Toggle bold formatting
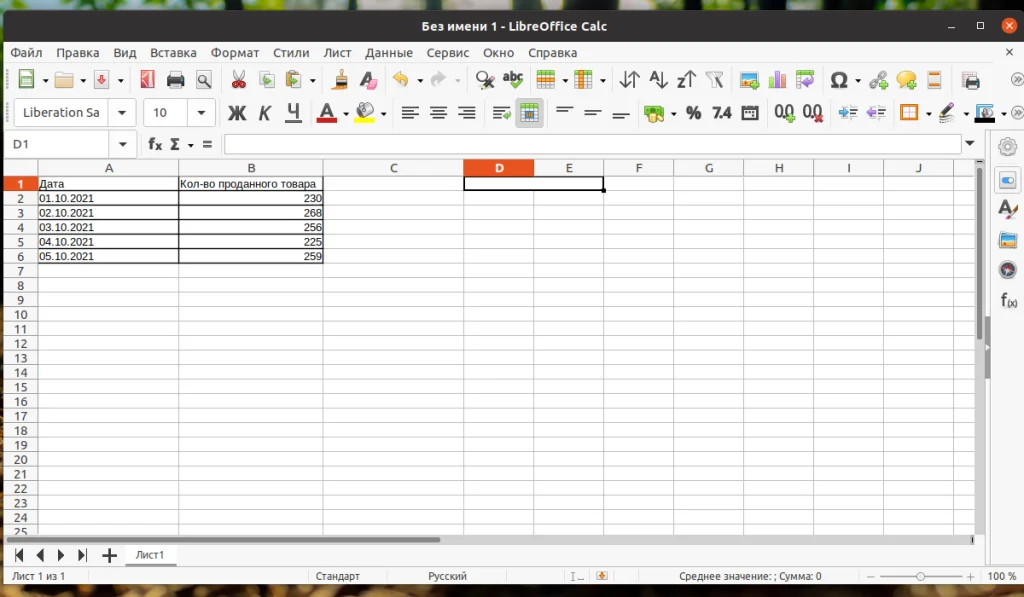The image size is (1024, 597). pyautogui.click(x=237, y=113)
